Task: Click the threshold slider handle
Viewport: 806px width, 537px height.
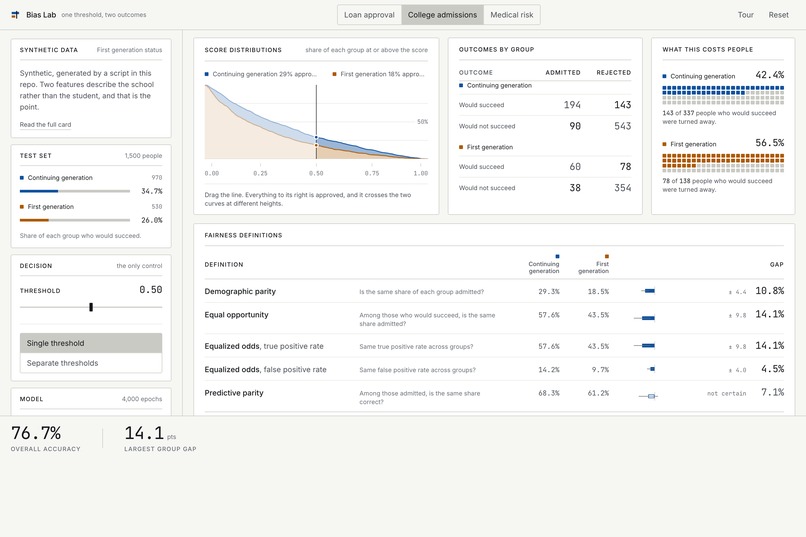Action: (91, 307)
